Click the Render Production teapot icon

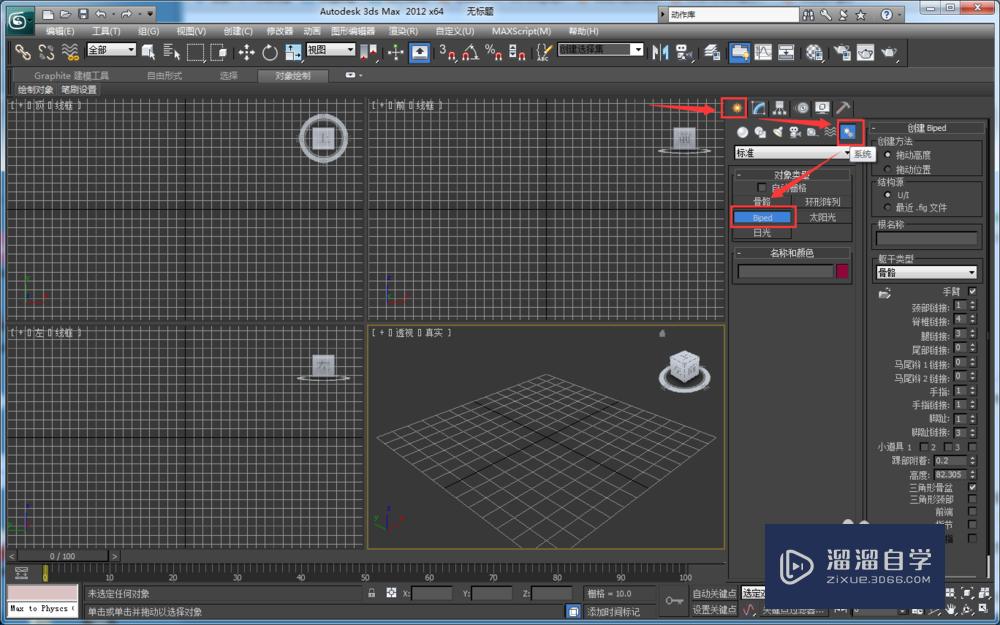click(x=888, y=52)
